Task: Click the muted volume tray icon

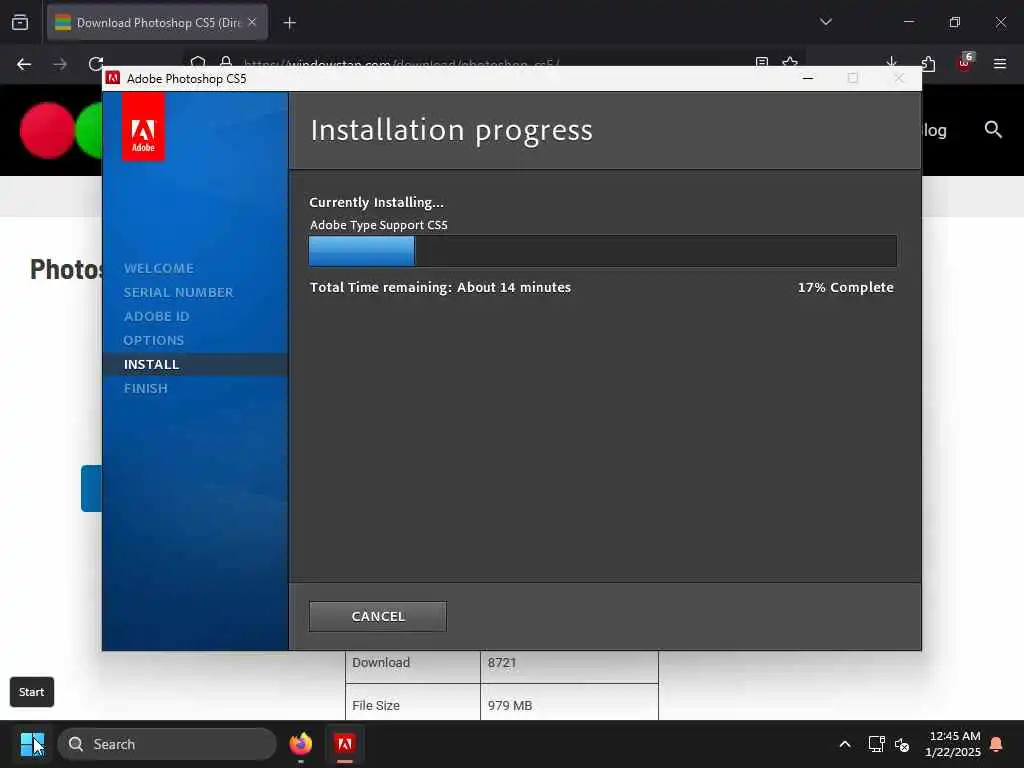Action: [x=903, y=744]
